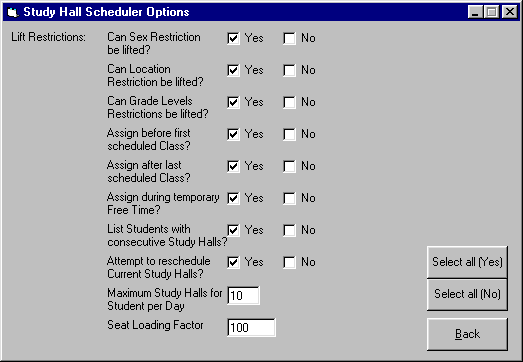Click the Study Hall Scheduler title bar icon
523x362 pixels.
pos(12,12)
